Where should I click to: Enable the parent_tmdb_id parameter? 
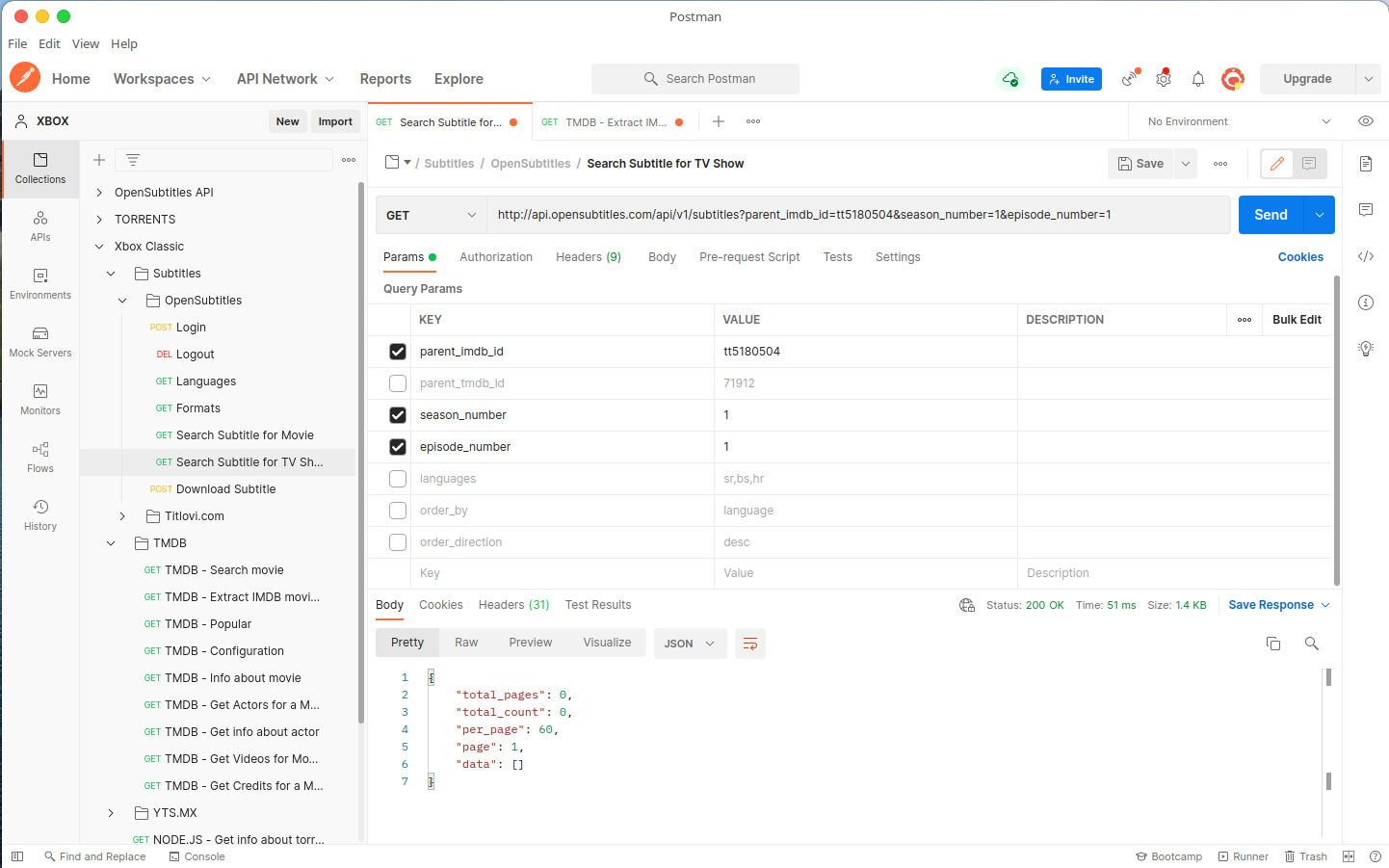tap(398, 383)
